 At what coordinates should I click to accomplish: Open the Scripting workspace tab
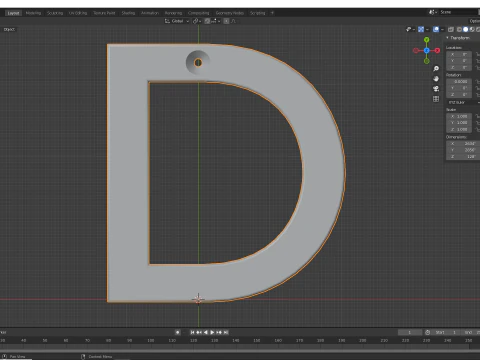coord(258,13)
